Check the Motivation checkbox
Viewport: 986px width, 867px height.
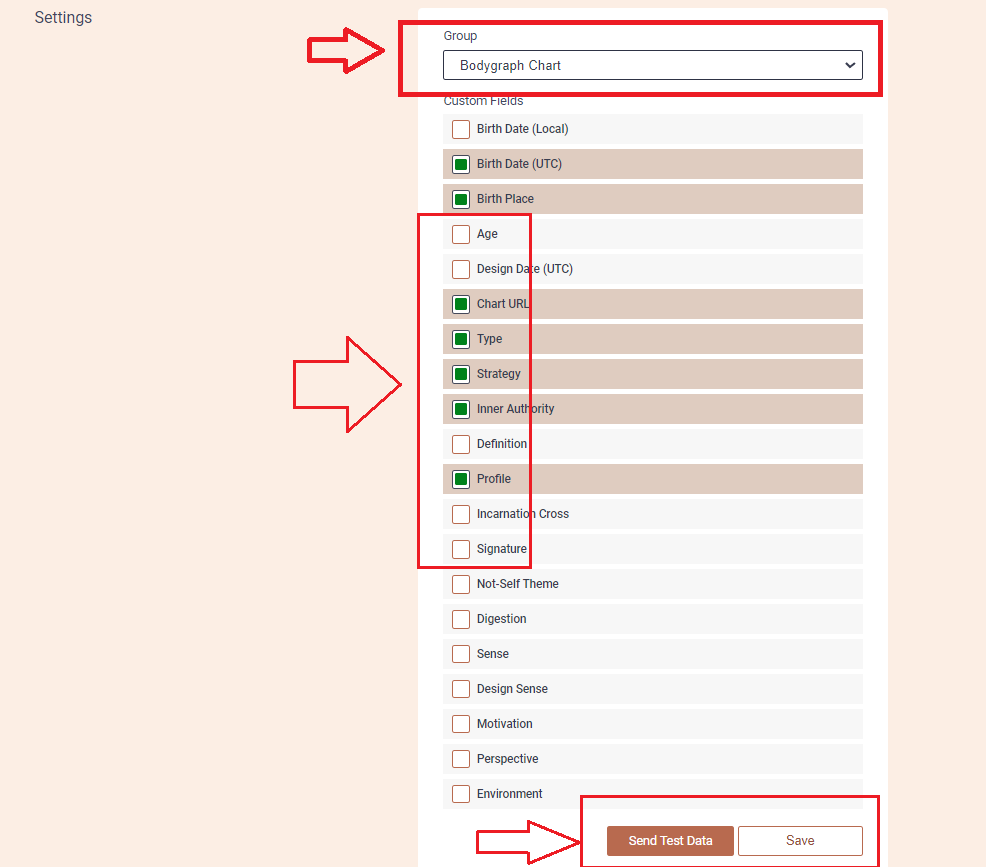[x=461, y=724]
